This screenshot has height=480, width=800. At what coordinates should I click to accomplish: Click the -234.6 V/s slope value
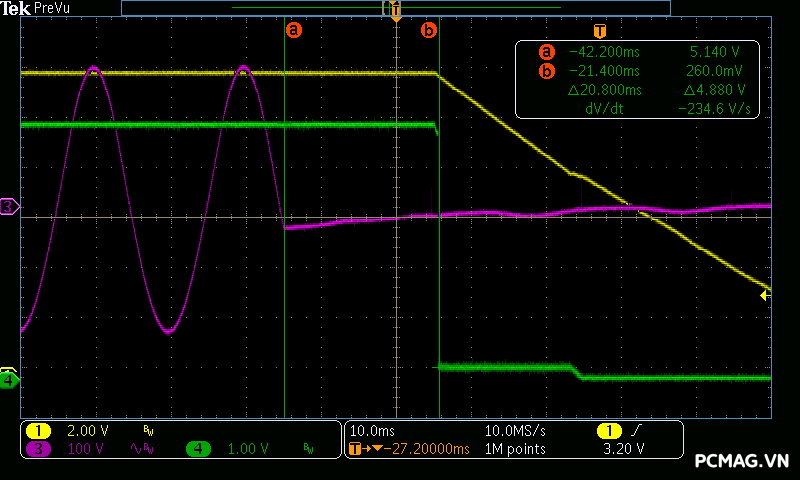click(x=714, y=109)
